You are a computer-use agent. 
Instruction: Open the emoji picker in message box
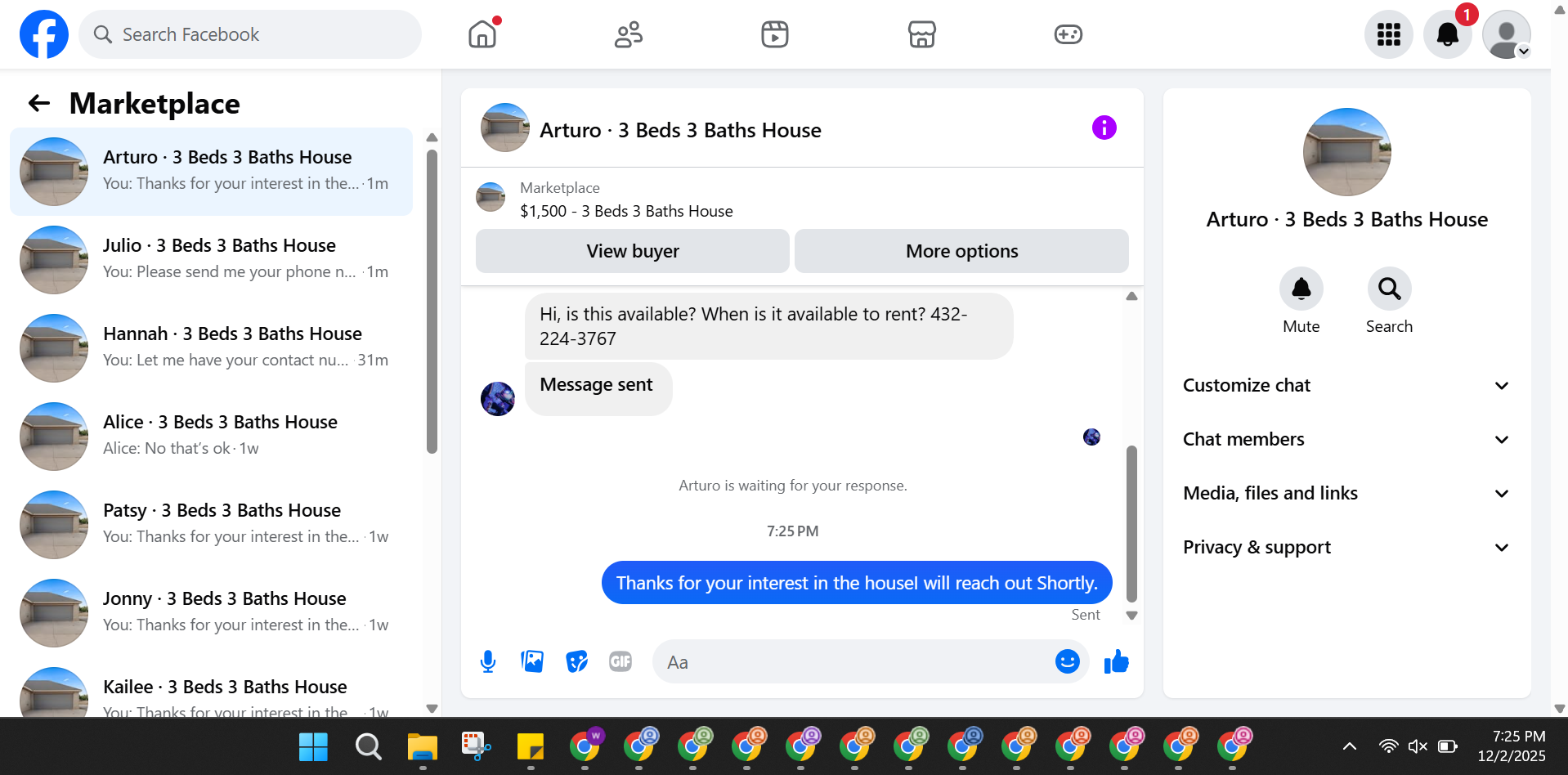tap(1068, 661)
